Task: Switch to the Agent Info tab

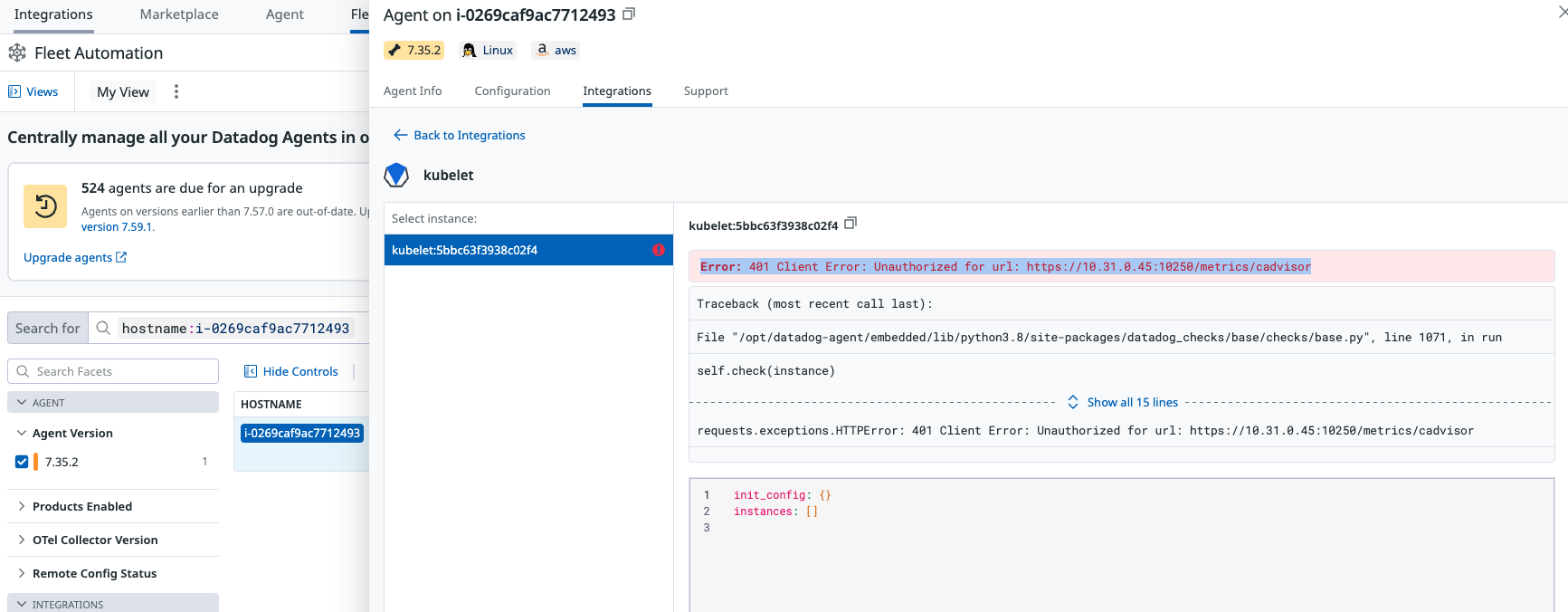Action: [x=413, y=91]
